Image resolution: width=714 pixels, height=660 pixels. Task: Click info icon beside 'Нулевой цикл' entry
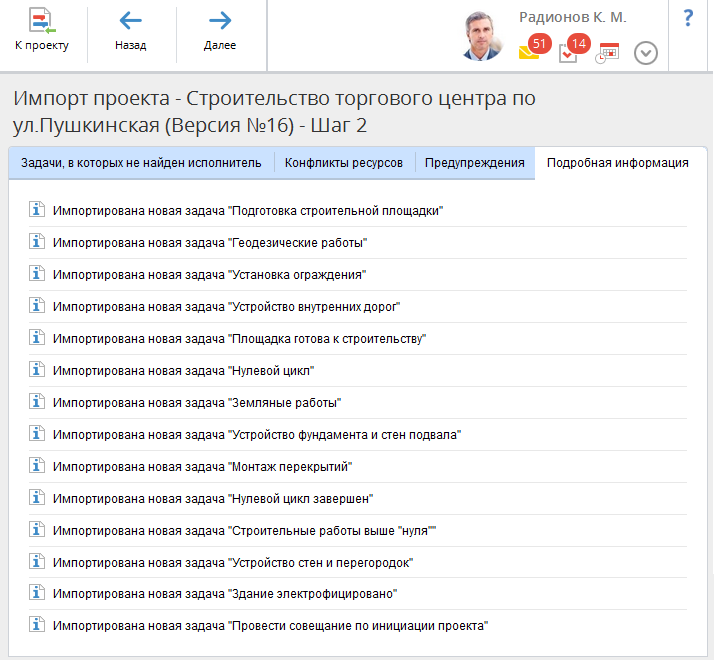click(x=38, y=370)
